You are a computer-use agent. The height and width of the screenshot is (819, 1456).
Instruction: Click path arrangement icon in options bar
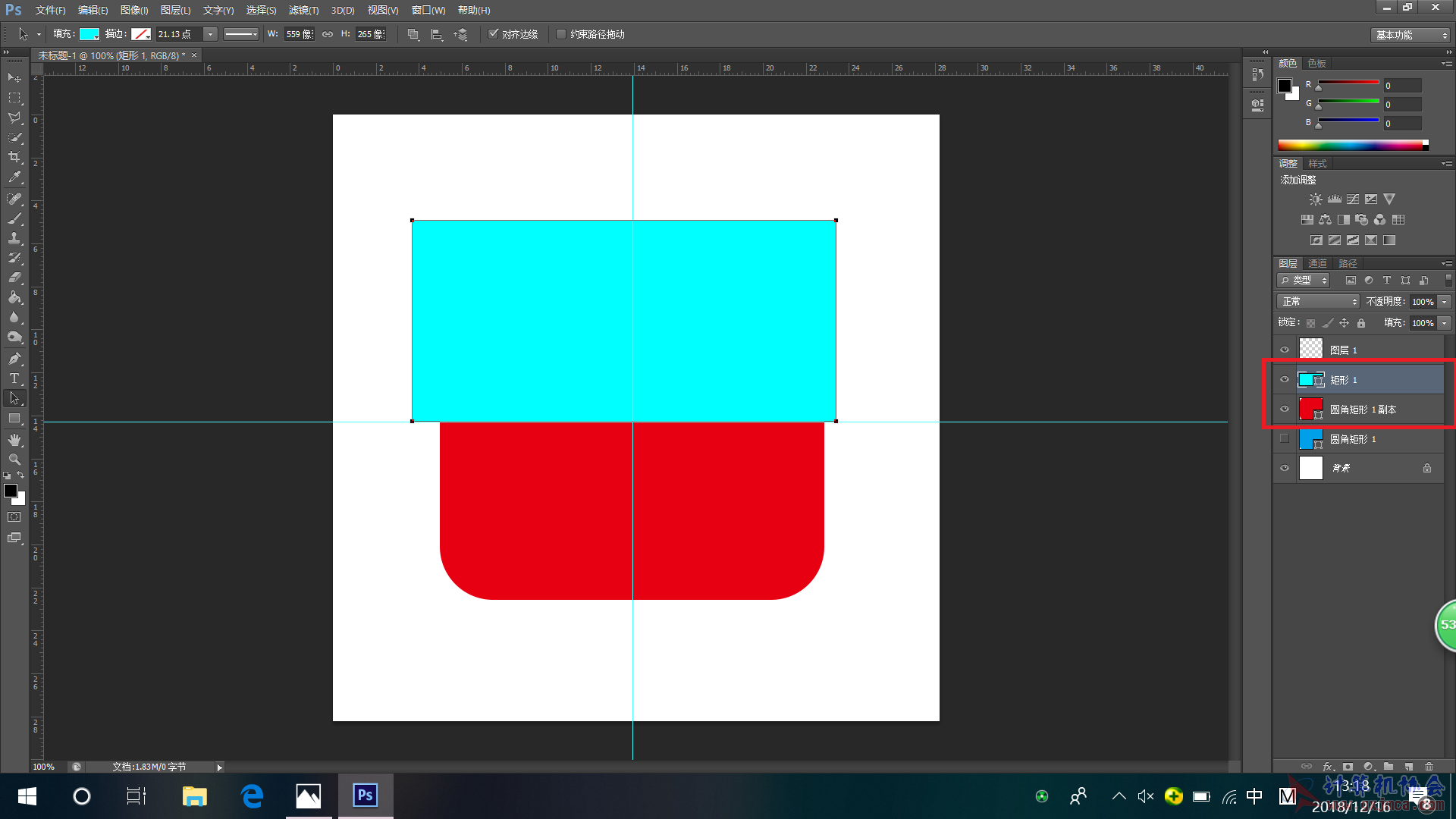click(x=460, y=34)
